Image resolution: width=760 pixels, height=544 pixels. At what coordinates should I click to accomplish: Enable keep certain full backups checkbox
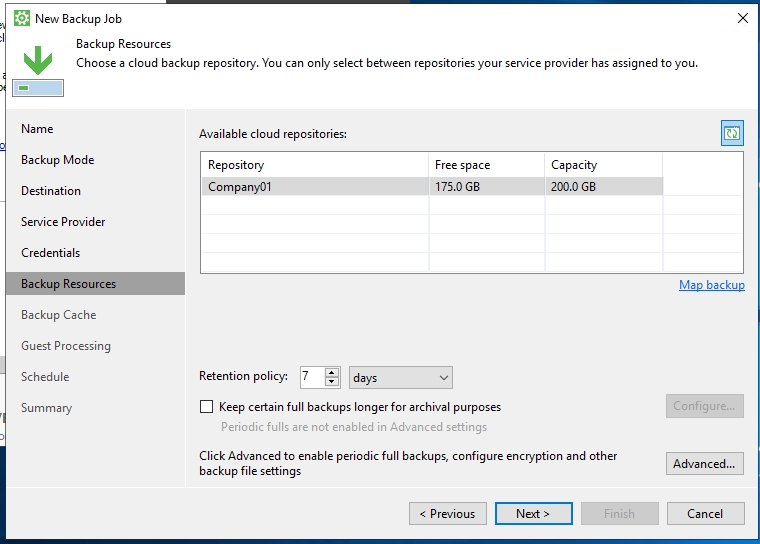click(207, 407)
